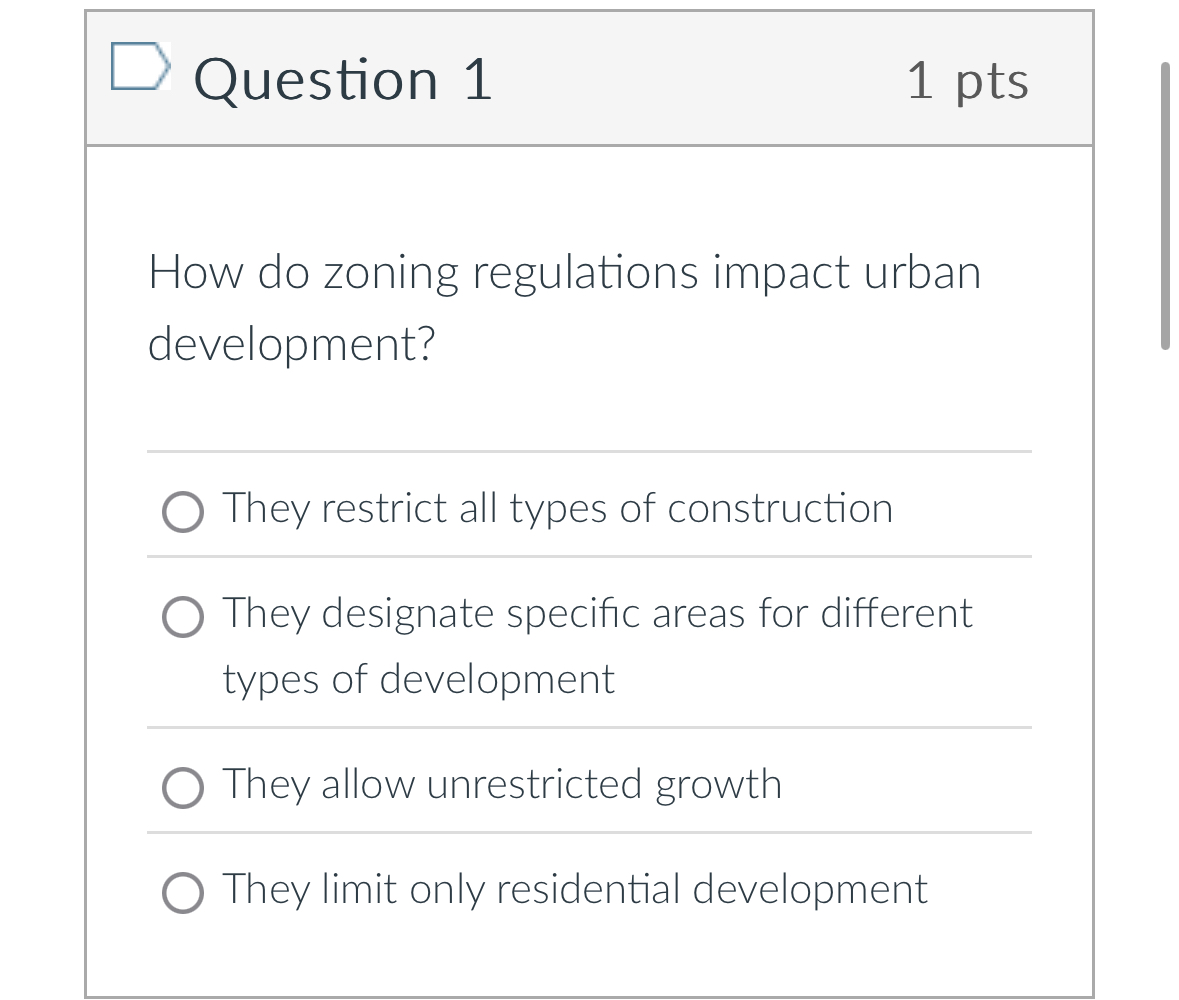
Task: Click the Question 1 header
Action: pos(344,80)
